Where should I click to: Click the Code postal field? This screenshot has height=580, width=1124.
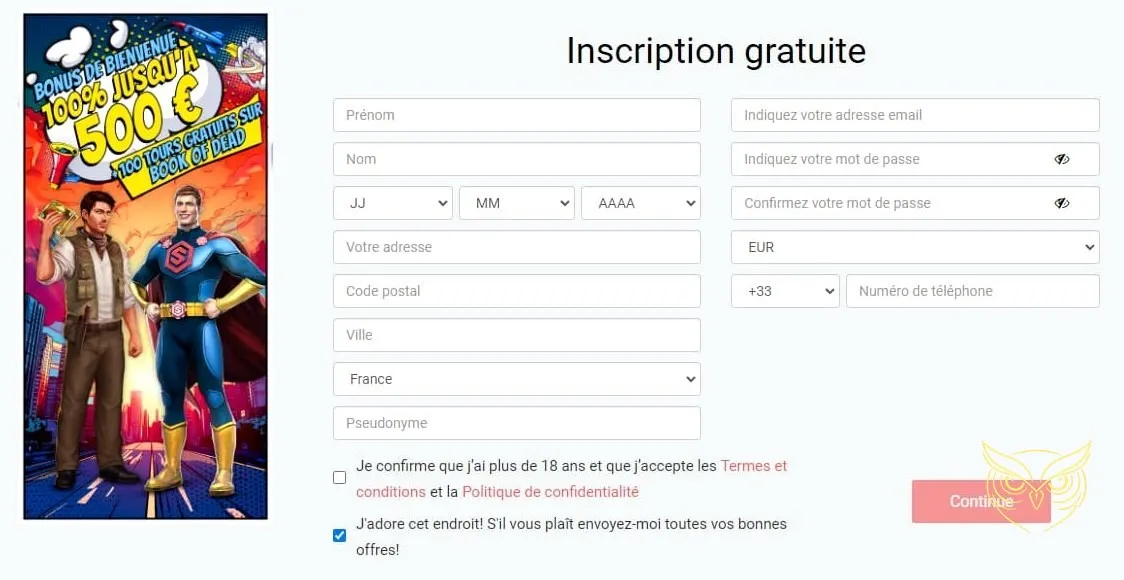tap(516, 291)
